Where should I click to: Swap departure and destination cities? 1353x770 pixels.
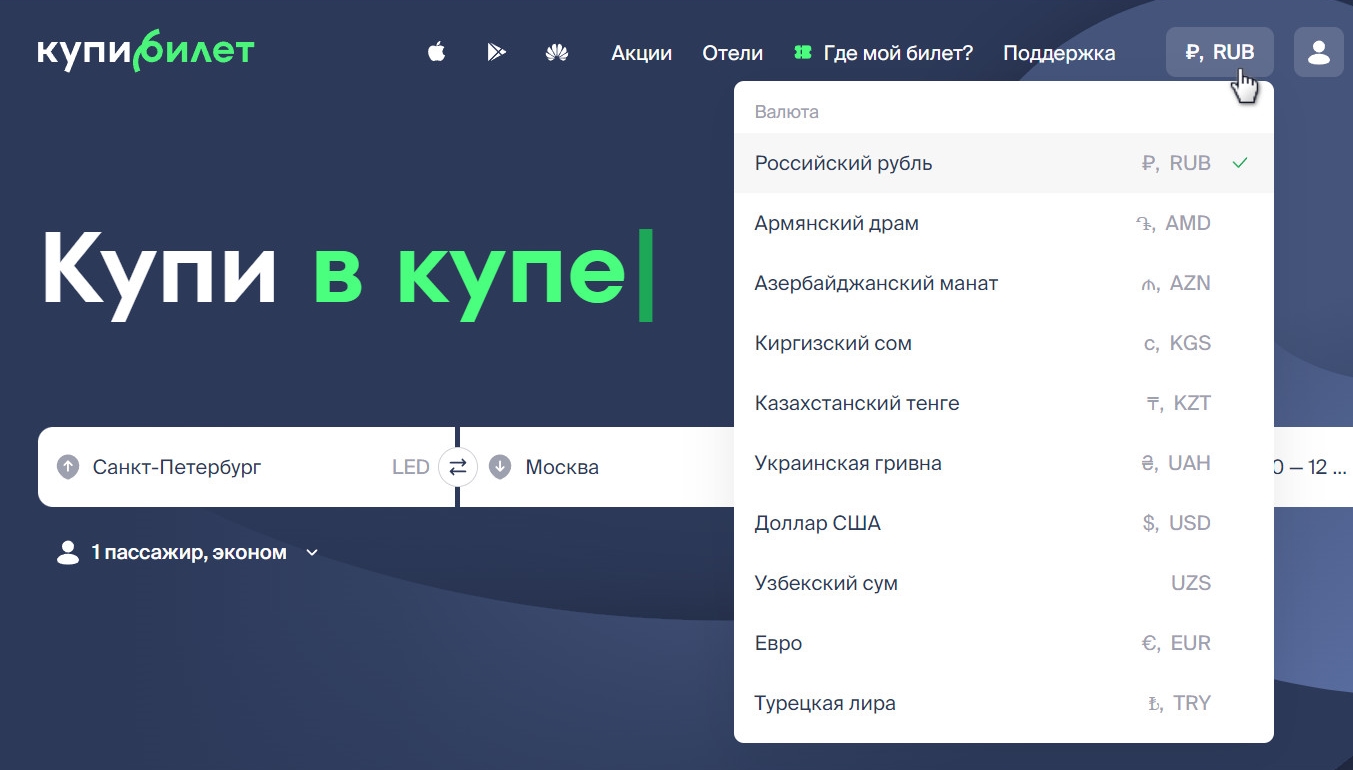coord(458,467)
